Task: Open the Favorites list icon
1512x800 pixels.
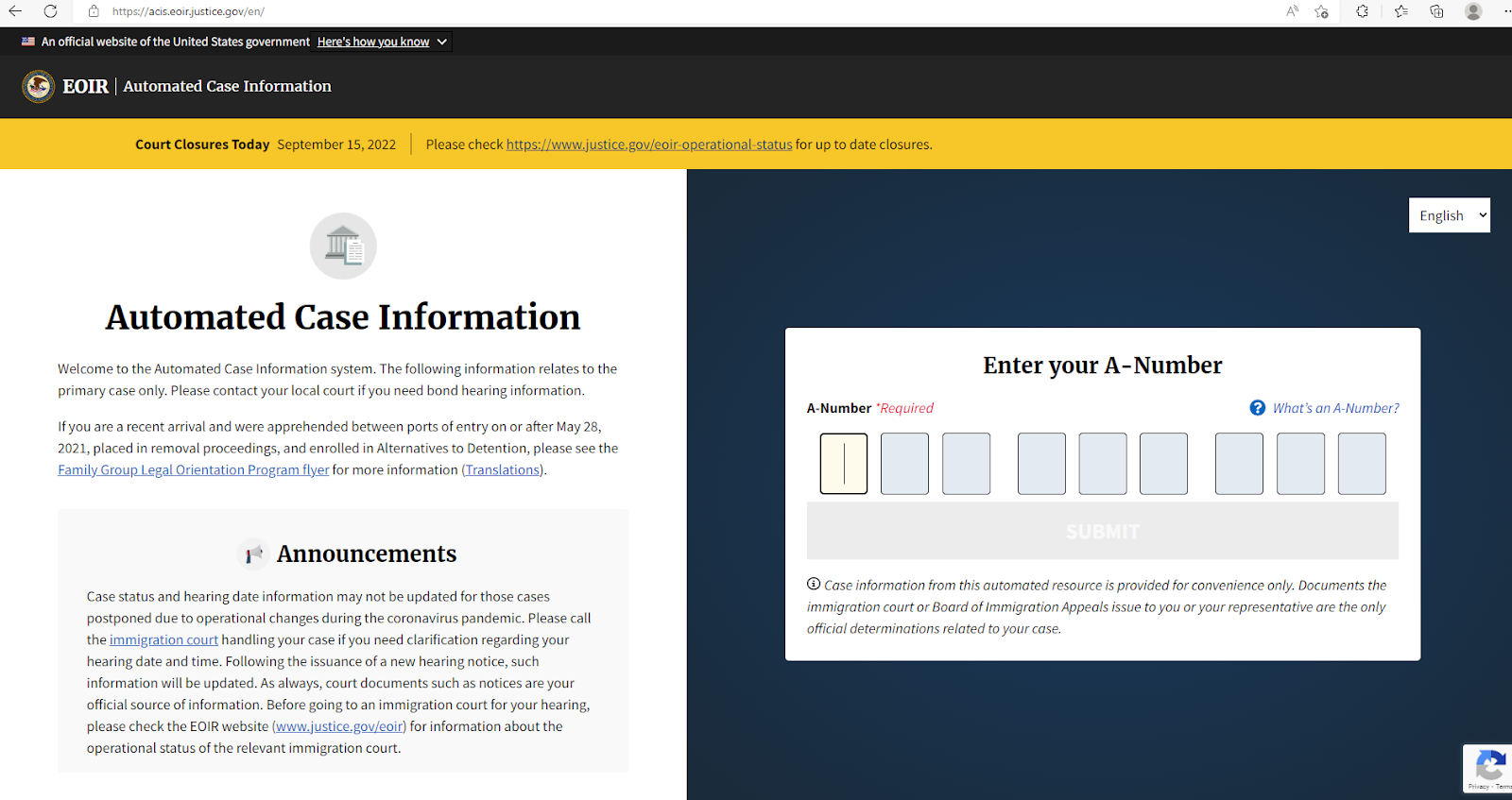Action: pos(1400,11)
